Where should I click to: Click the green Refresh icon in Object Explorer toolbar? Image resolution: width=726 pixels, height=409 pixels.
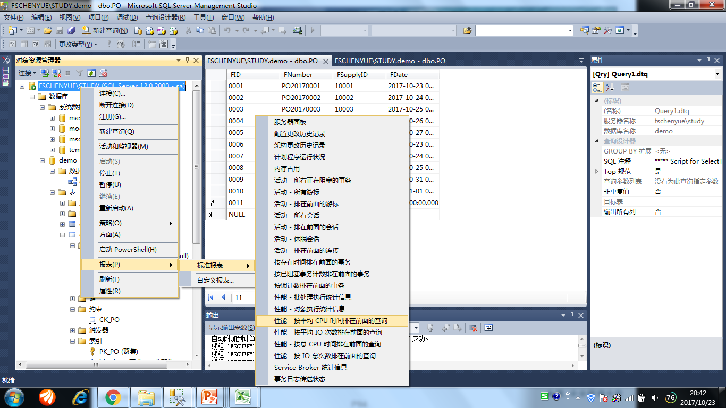pos(92,73)
